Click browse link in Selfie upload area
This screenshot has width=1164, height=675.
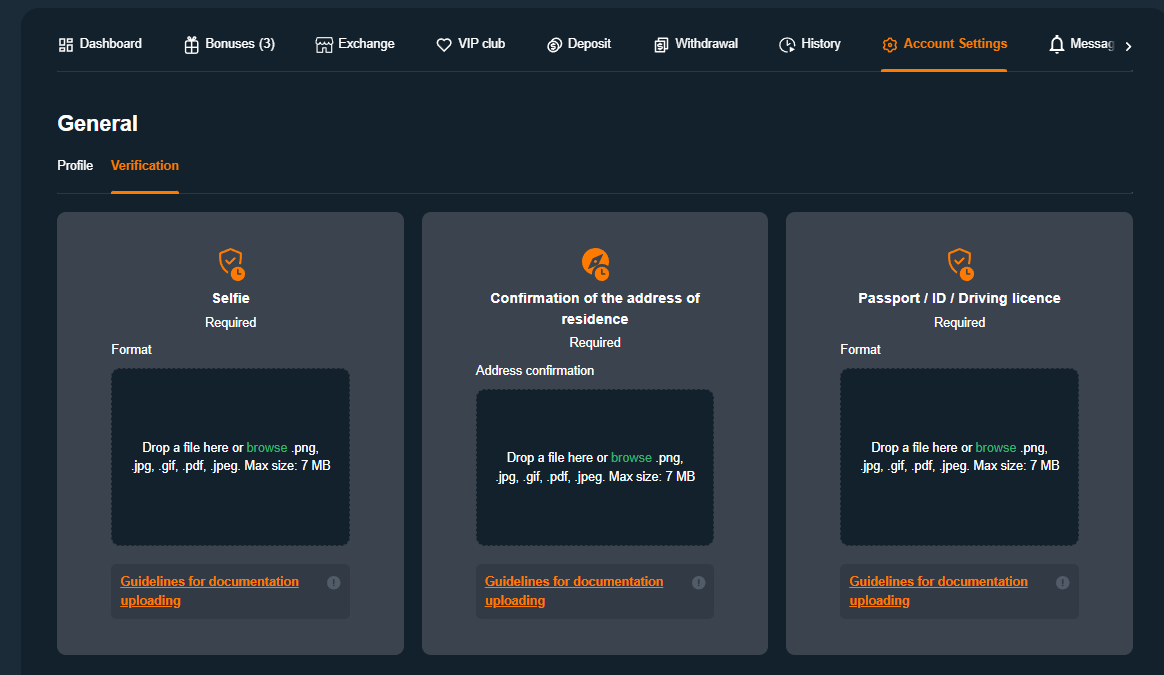(267, 448)
